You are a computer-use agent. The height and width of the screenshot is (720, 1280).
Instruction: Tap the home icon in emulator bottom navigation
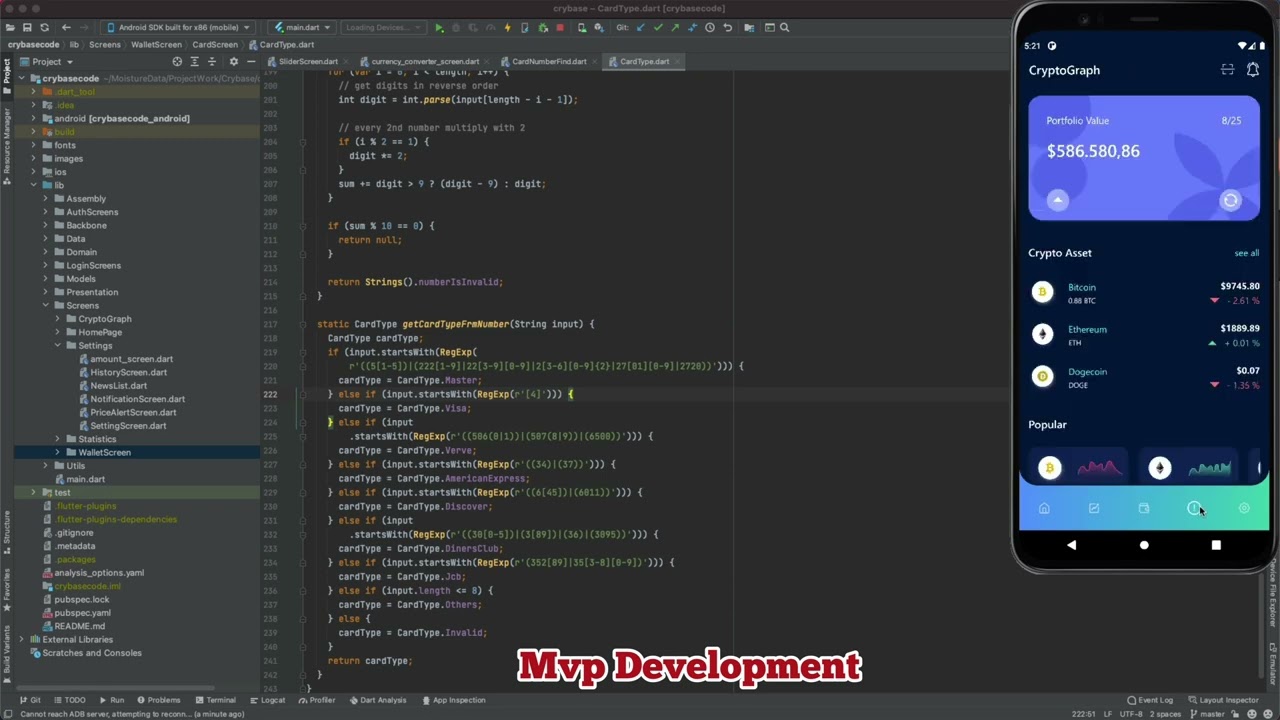1044,509
